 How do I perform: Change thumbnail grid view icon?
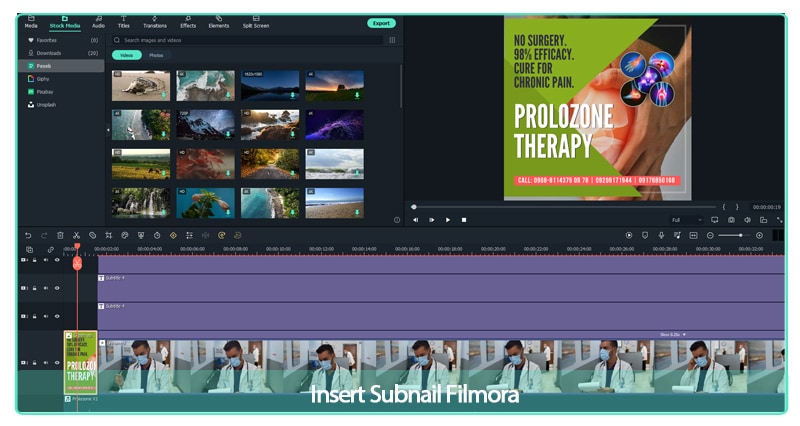[x=392, y=40]
